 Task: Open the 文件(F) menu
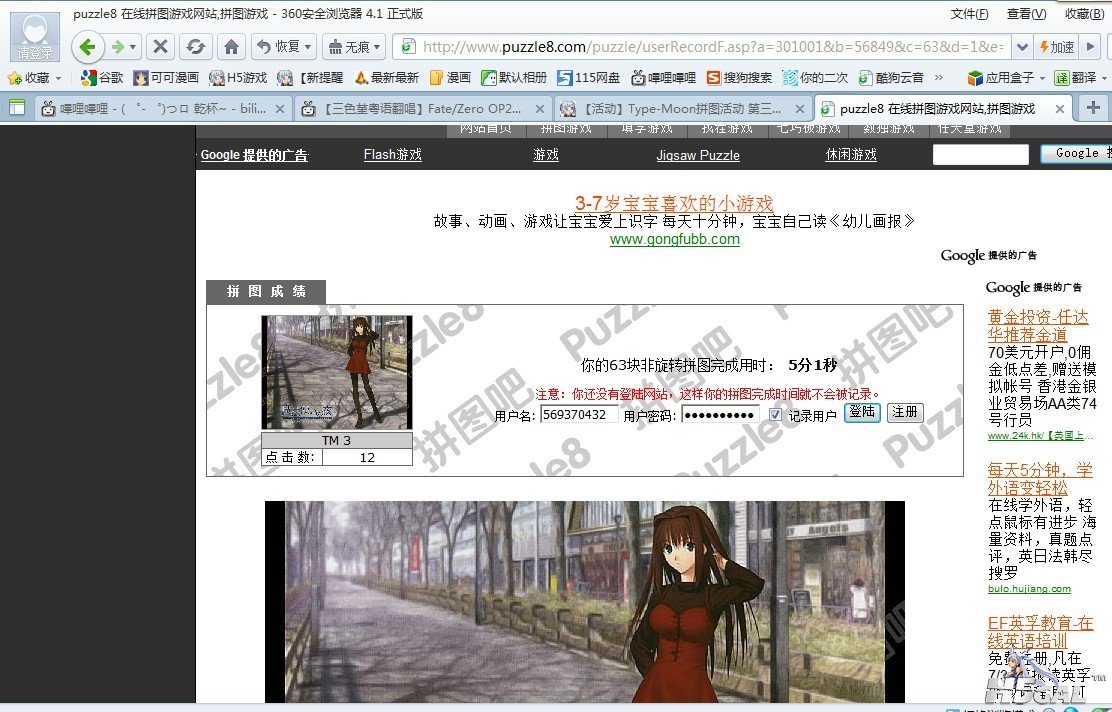coord(969,14)
